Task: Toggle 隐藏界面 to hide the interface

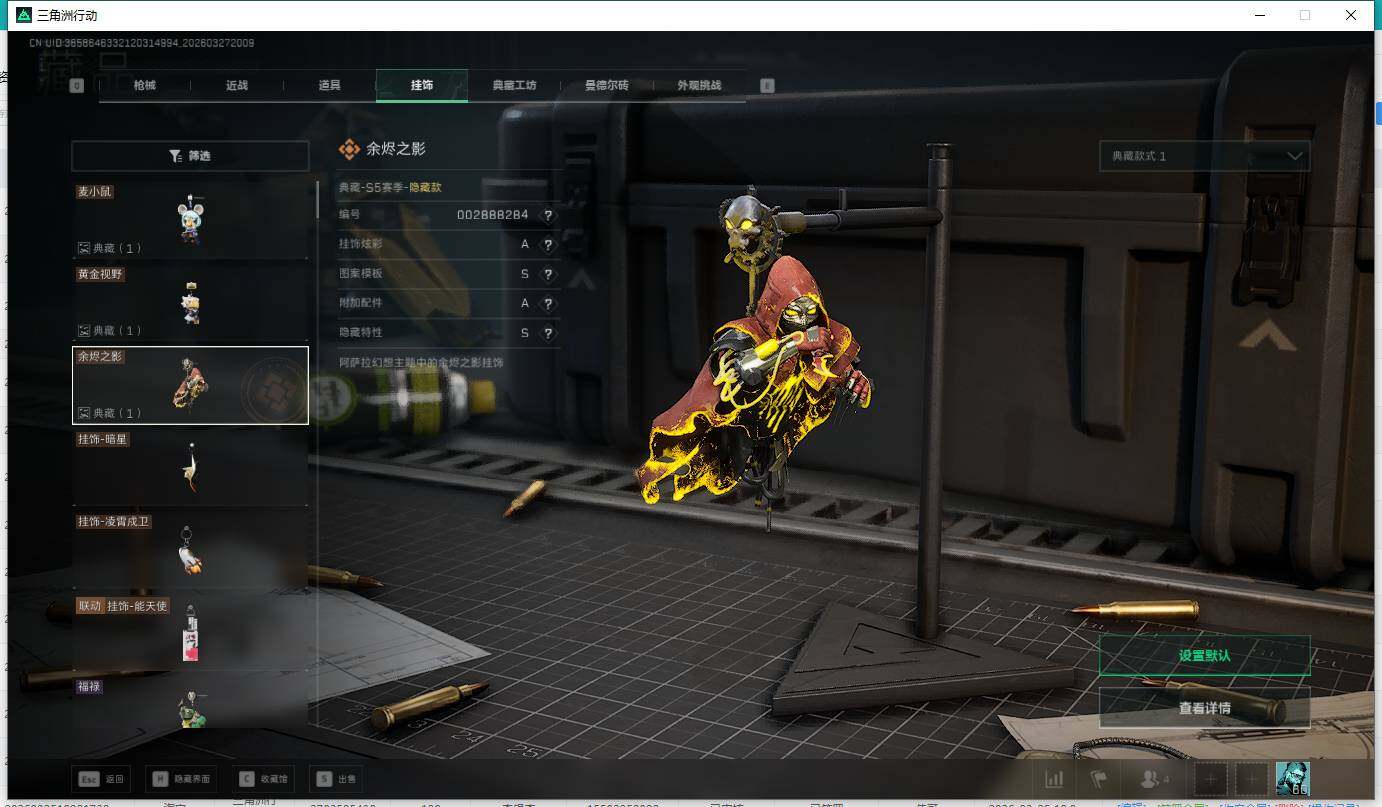Action: point(182,779)
